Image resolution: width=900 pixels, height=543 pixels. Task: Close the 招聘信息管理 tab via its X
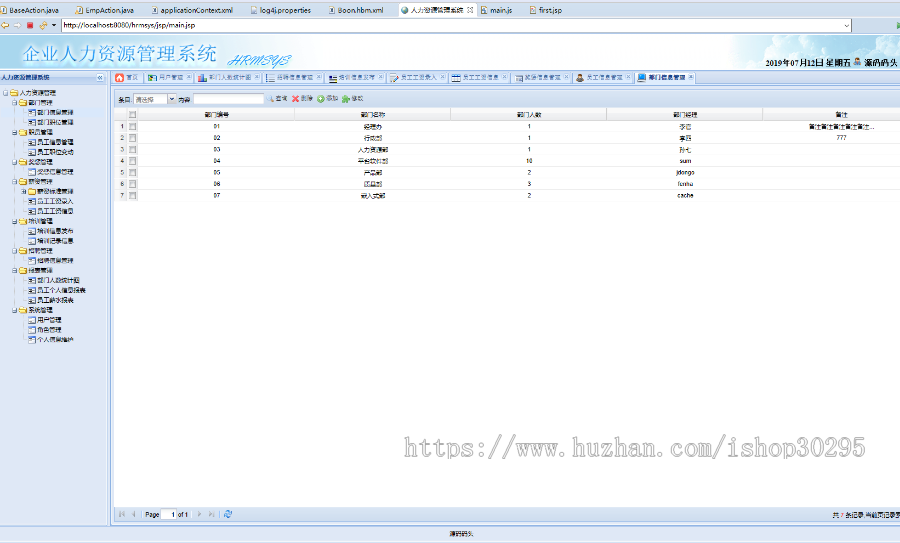pyautogui.click(x=319, y=77)
